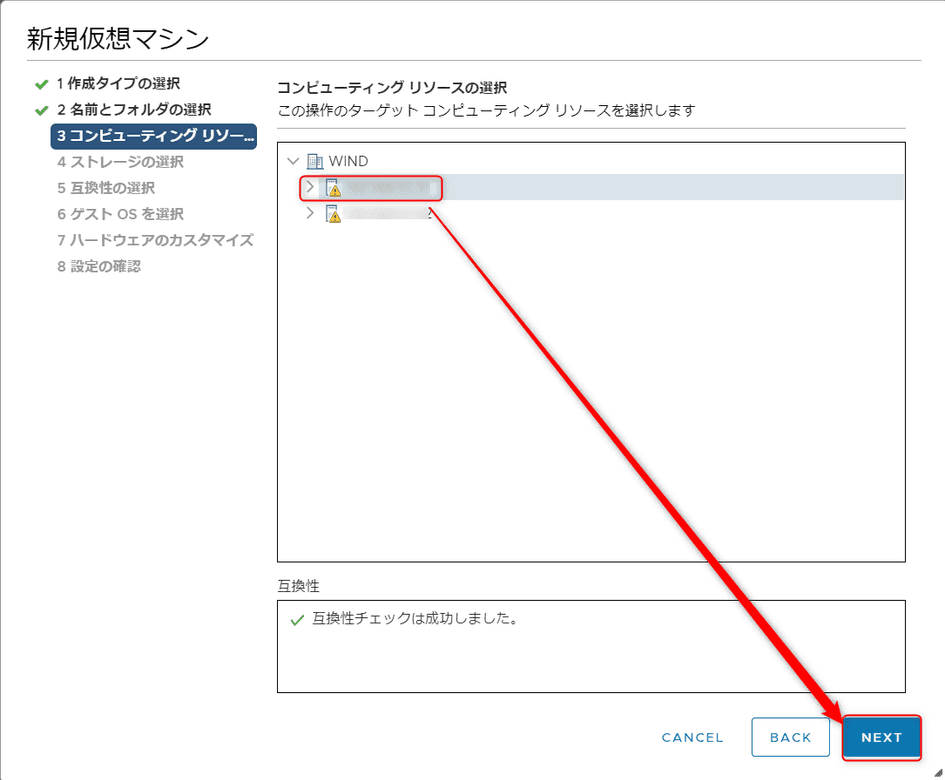Screen dimensions: 945x780
Task: Click the second host's warning triangle icon
Action: coord(334,215)
